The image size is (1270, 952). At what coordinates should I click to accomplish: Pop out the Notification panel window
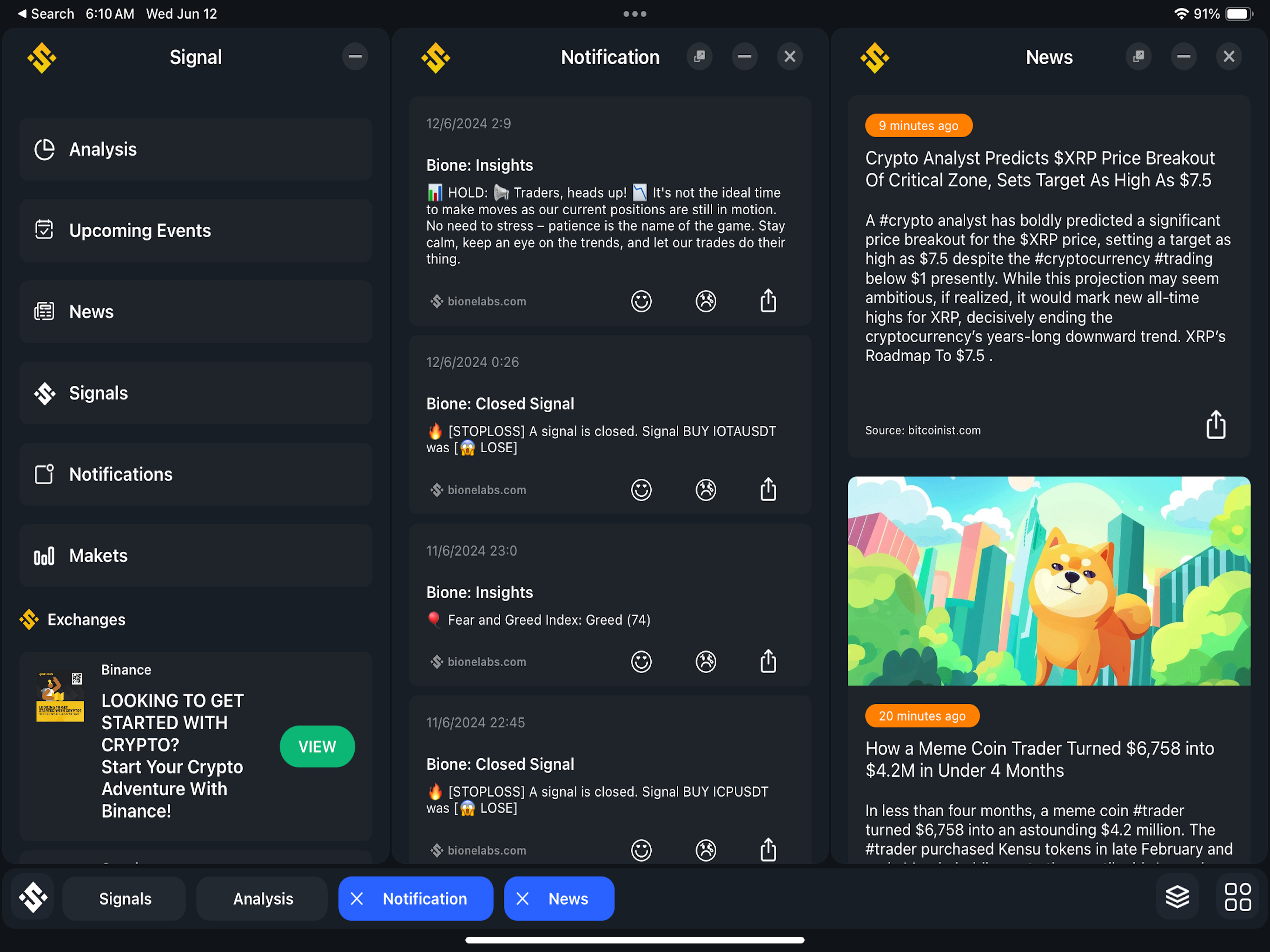point(699,56)
